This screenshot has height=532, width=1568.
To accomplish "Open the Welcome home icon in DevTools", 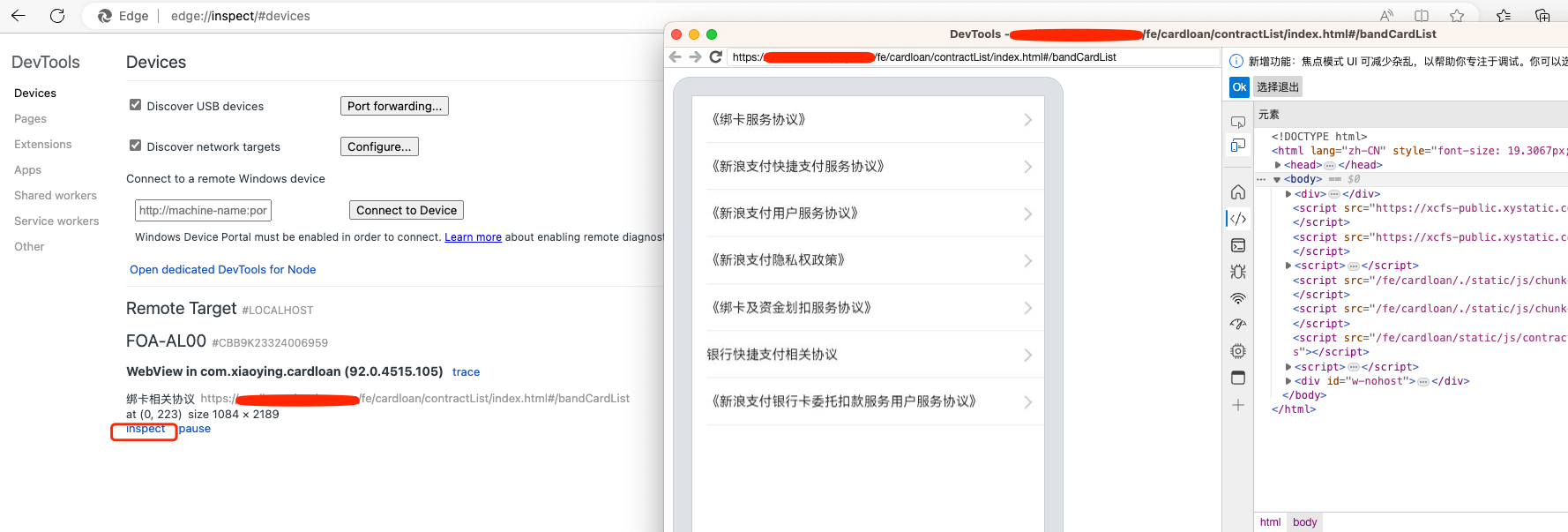I will pos(1238,192).
